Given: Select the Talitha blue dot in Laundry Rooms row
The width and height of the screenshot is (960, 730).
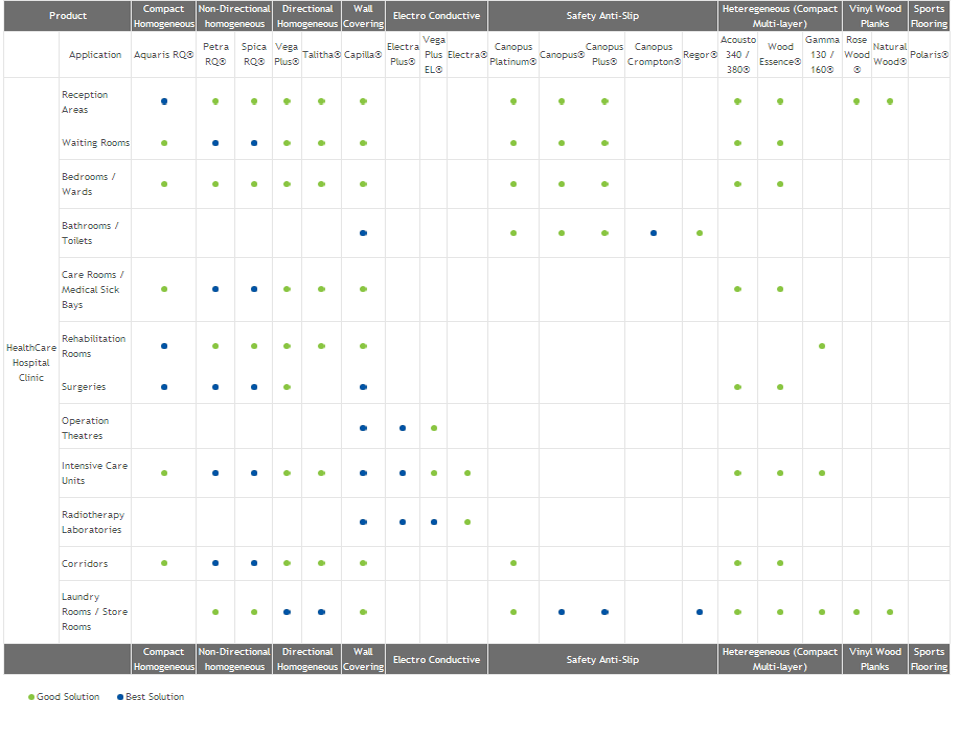Looking at the screenshot, I should (321, 612).
